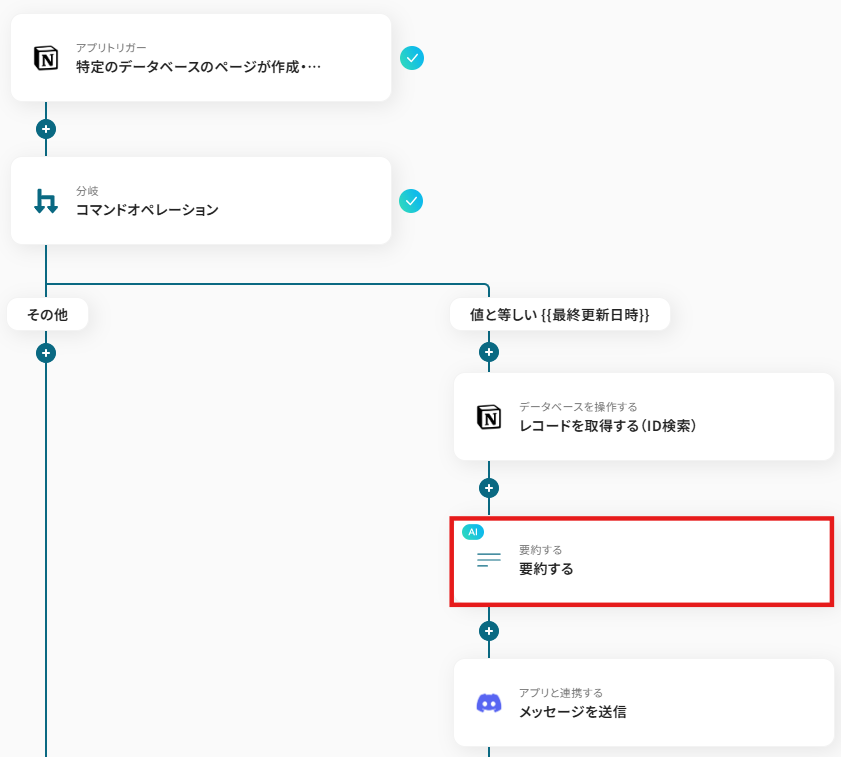
Task: Click the checkmark beside the Notion trigger card
Action: 412,58
